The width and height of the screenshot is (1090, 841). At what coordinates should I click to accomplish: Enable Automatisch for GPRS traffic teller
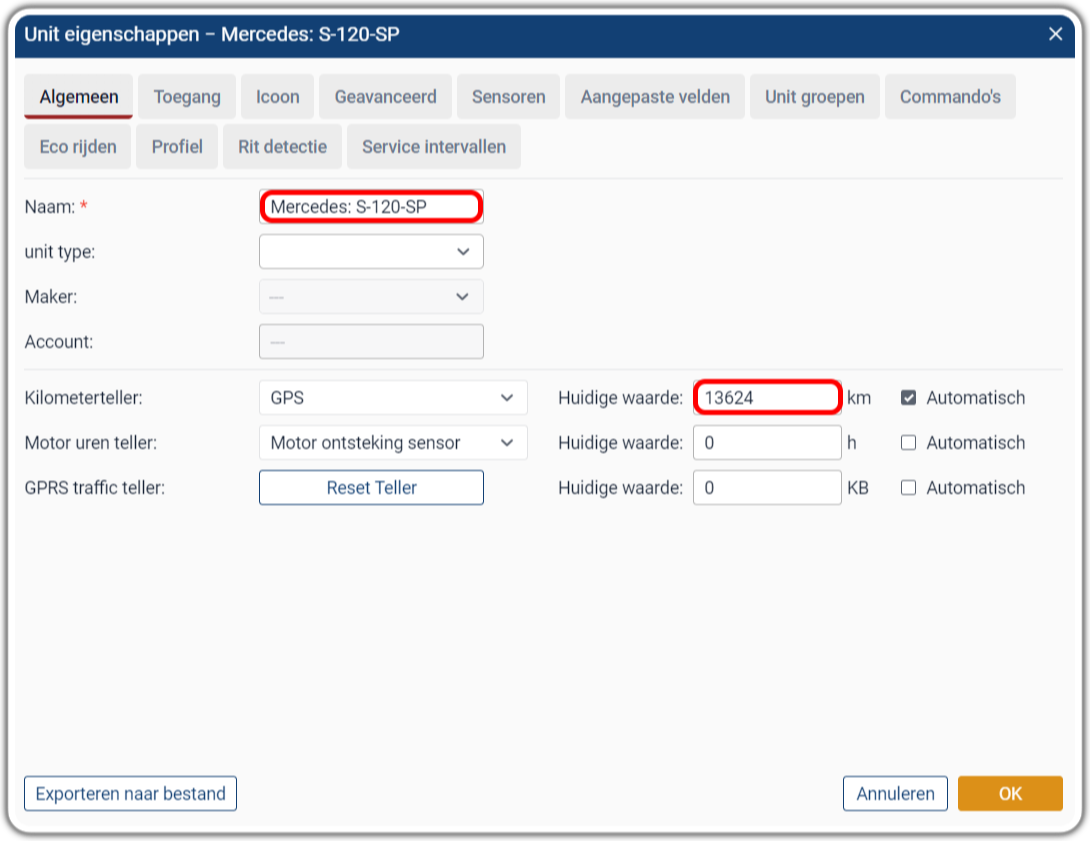click(x=908, y=488)
